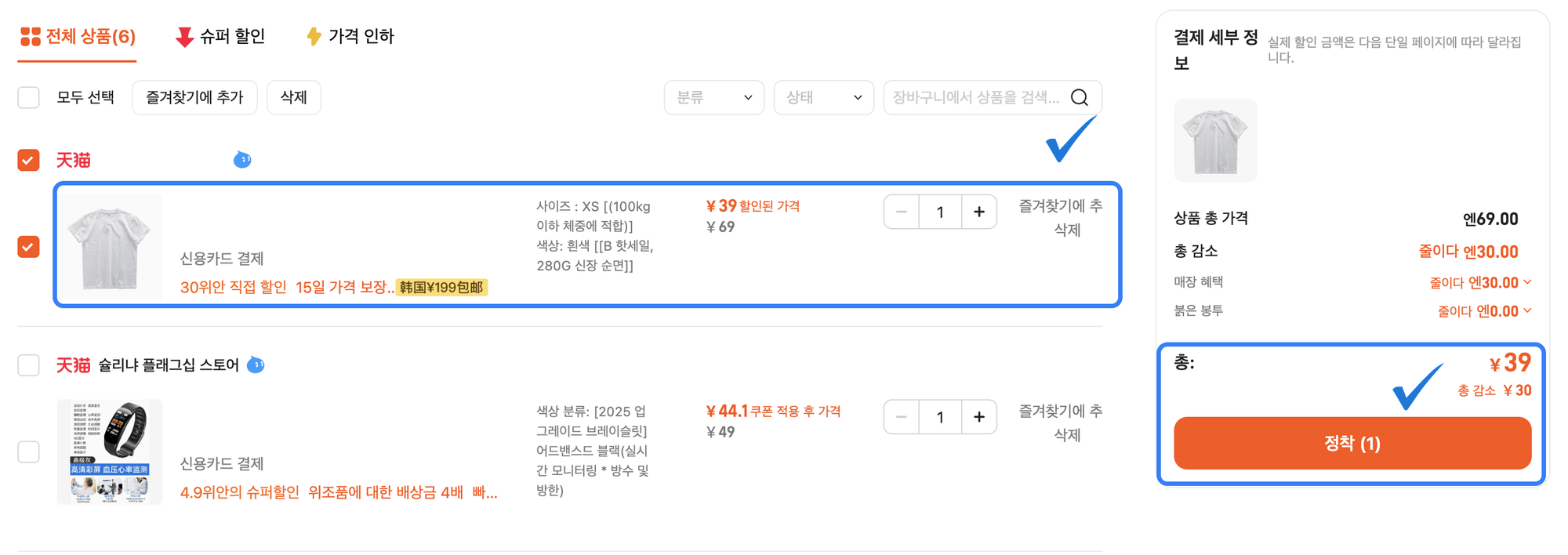Click the 天猫 logo of 슐리냐 플래그십 스토어

pyautogui.click(x=74, y=365)
